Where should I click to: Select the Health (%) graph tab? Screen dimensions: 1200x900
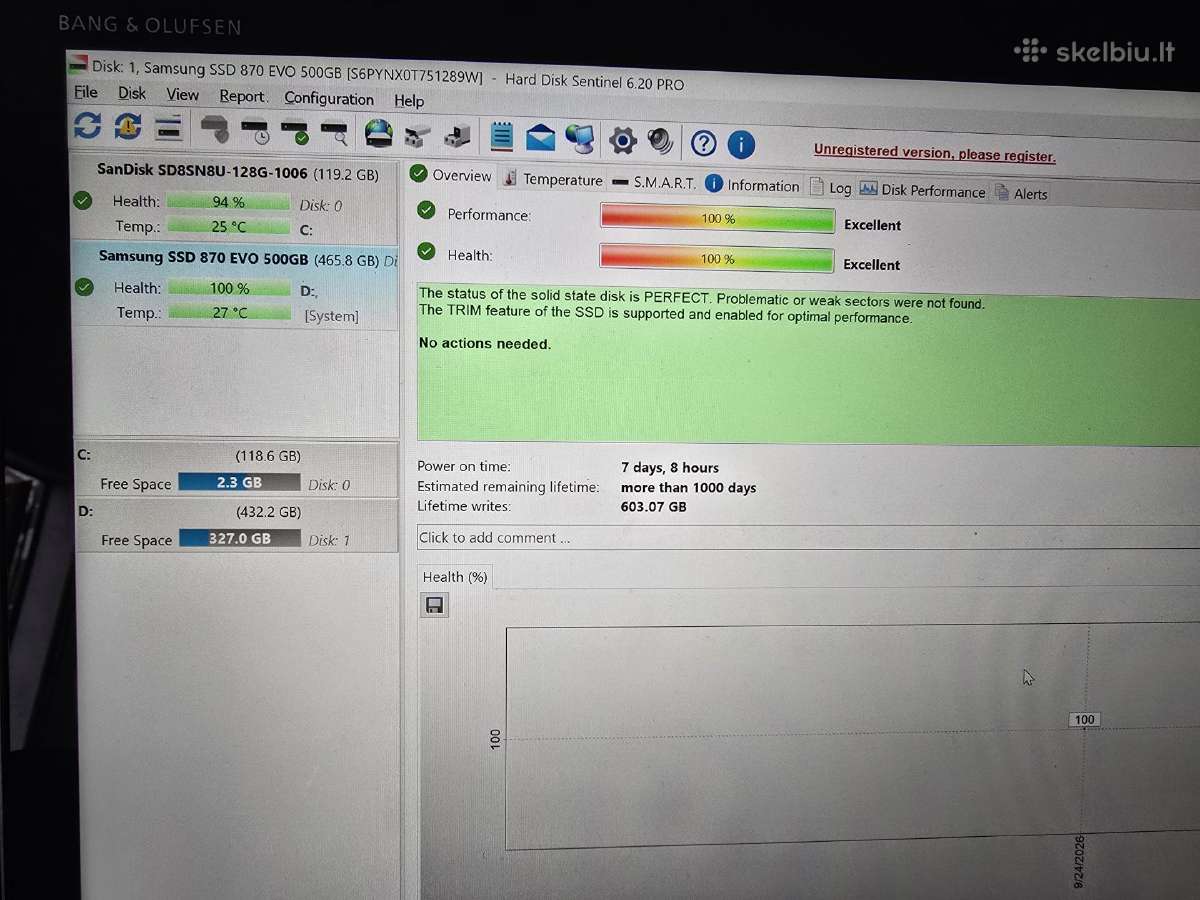tap(455, 577)
